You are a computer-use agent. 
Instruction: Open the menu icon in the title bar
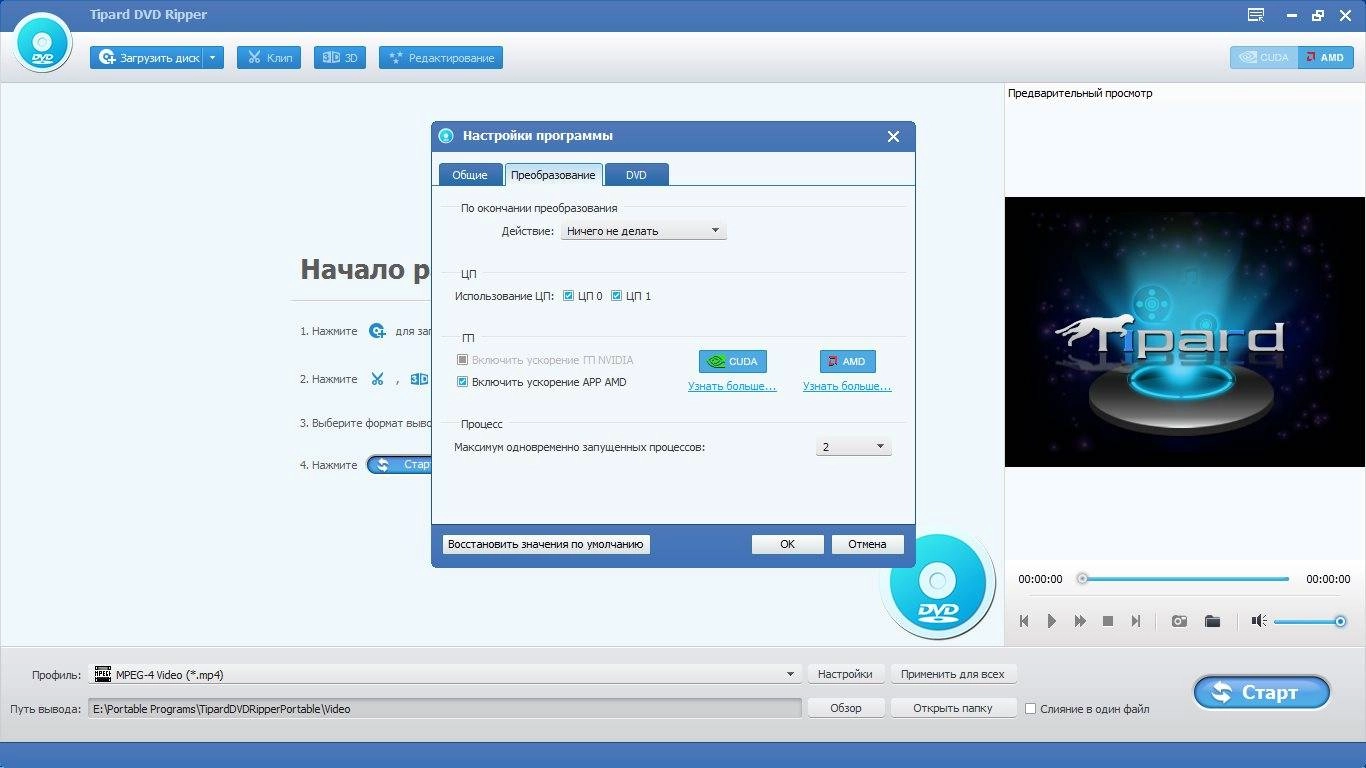pyautogui.click(x=1256, y=15)
